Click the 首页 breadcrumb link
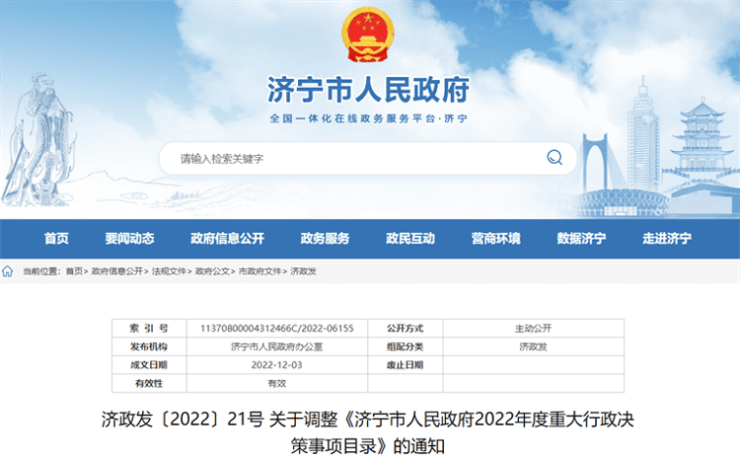 (74, 271)
